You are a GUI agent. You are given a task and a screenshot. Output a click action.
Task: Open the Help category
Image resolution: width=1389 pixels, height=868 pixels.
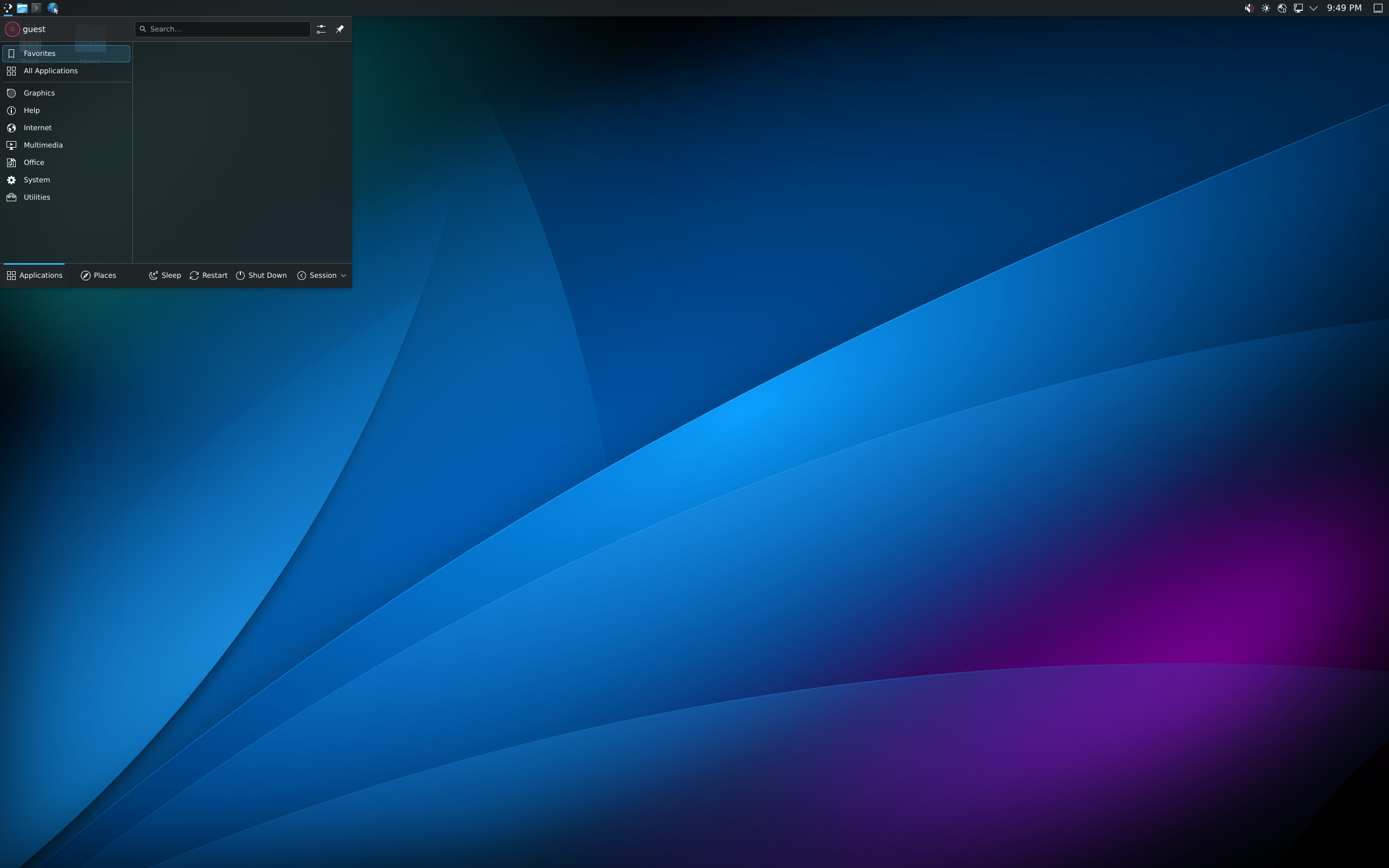pyautogui.click(x=66, y=110)
